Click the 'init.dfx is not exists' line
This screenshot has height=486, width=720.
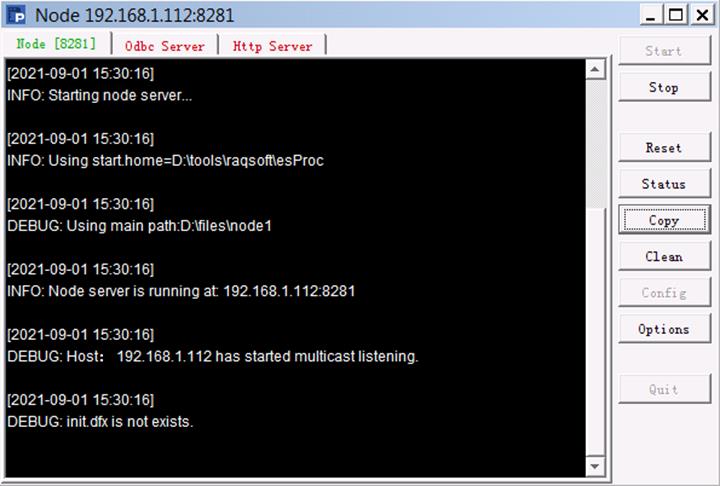click(100, 422)
